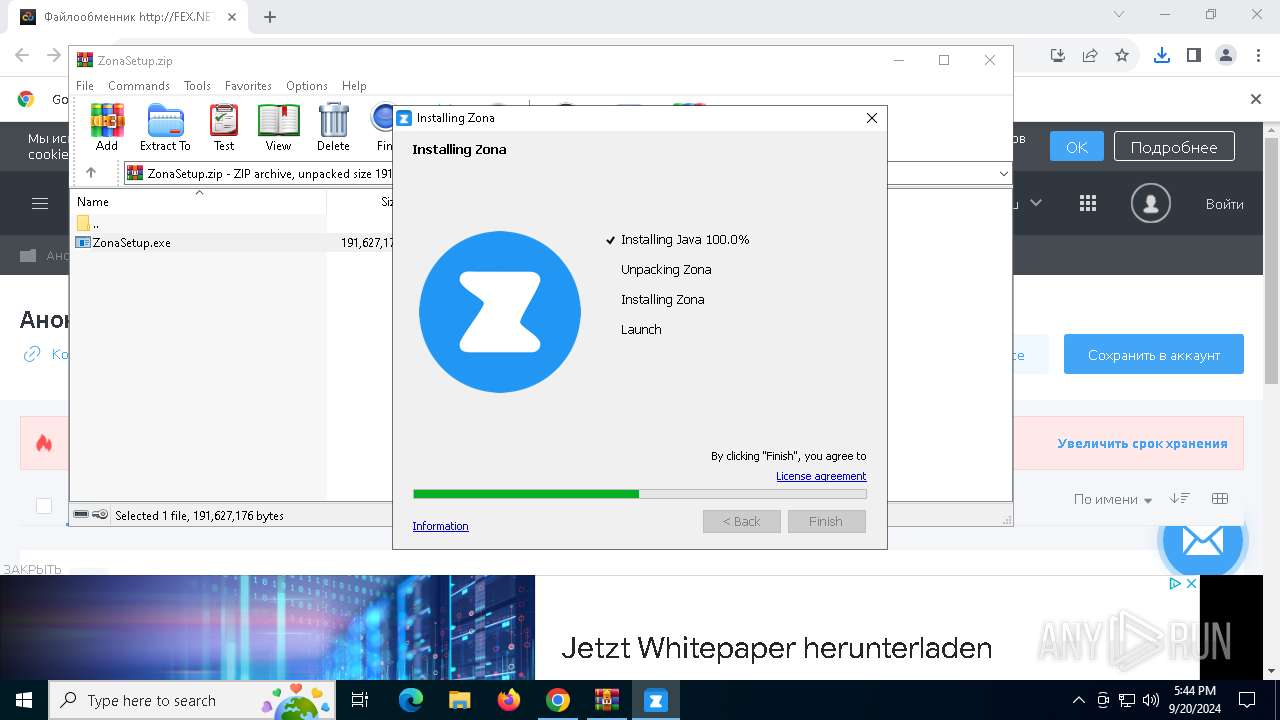Open the Zona installer taskbar icon
Viewport: 1280px width, 720px height.
pos(656,700)
